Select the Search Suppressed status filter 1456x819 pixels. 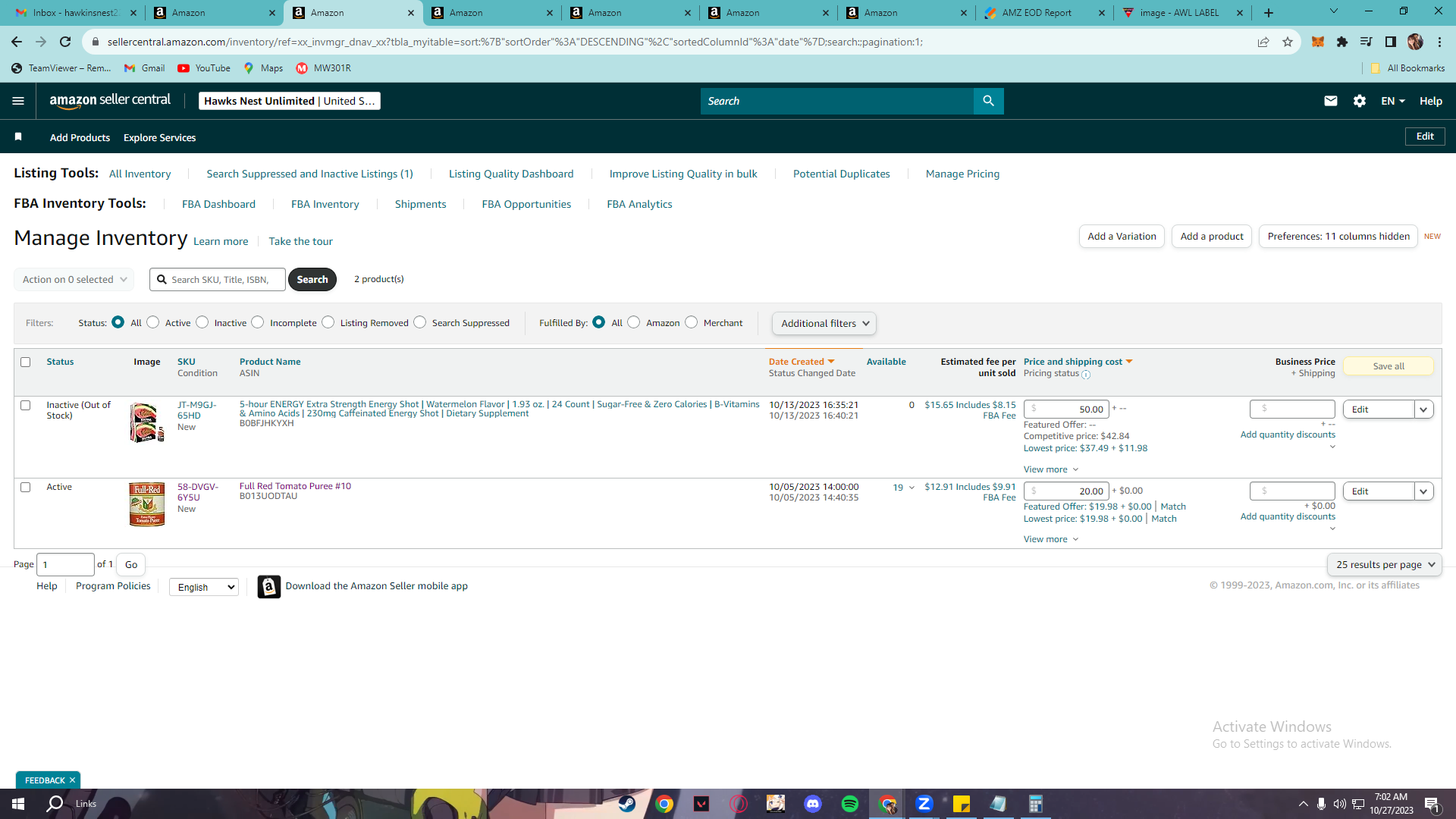click(420, 322)
